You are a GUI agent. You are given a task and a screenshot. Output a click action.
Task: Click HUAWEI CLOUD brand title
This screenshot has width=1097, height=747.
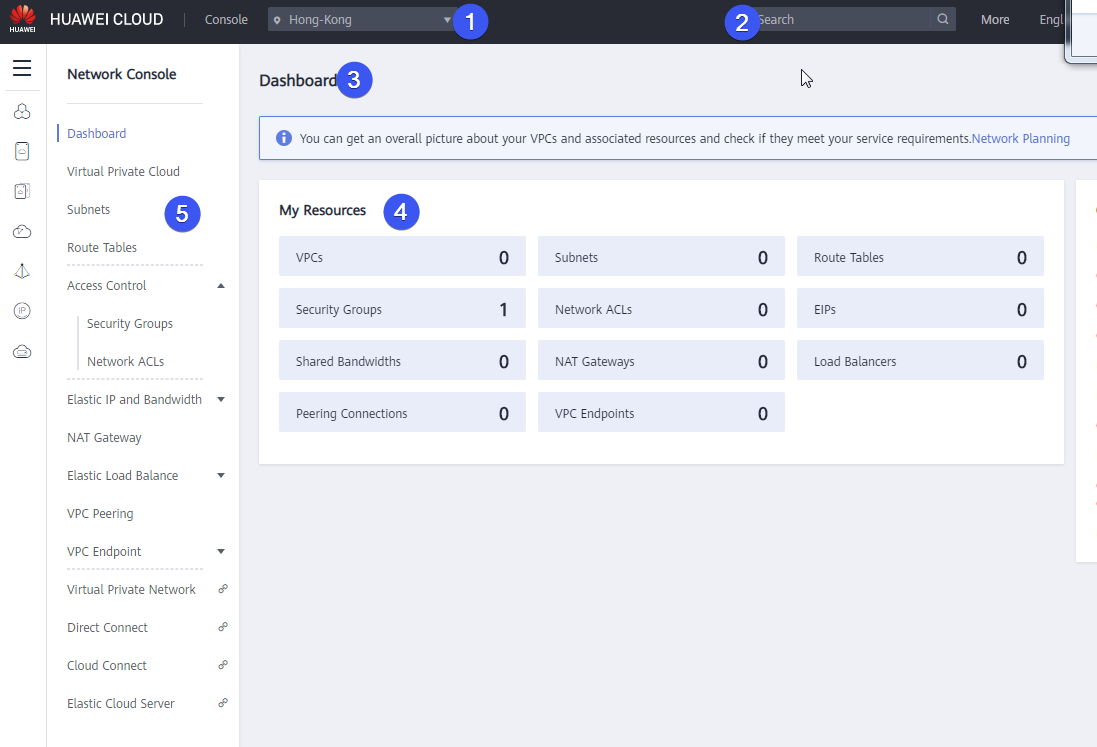point(106,20)
